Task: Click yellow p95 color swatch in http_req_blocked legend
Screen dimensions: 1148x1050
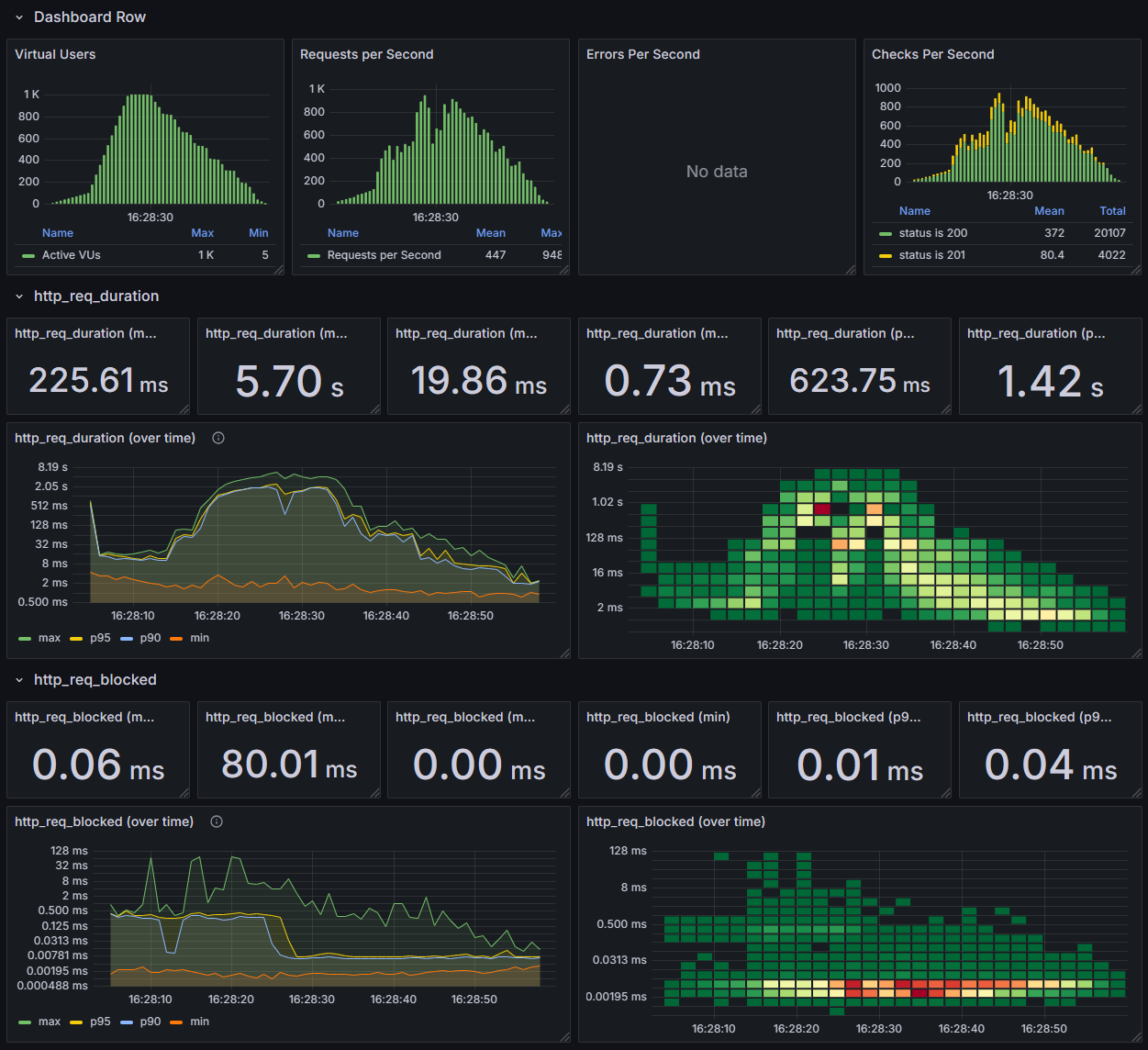Action: point(76,1022)
